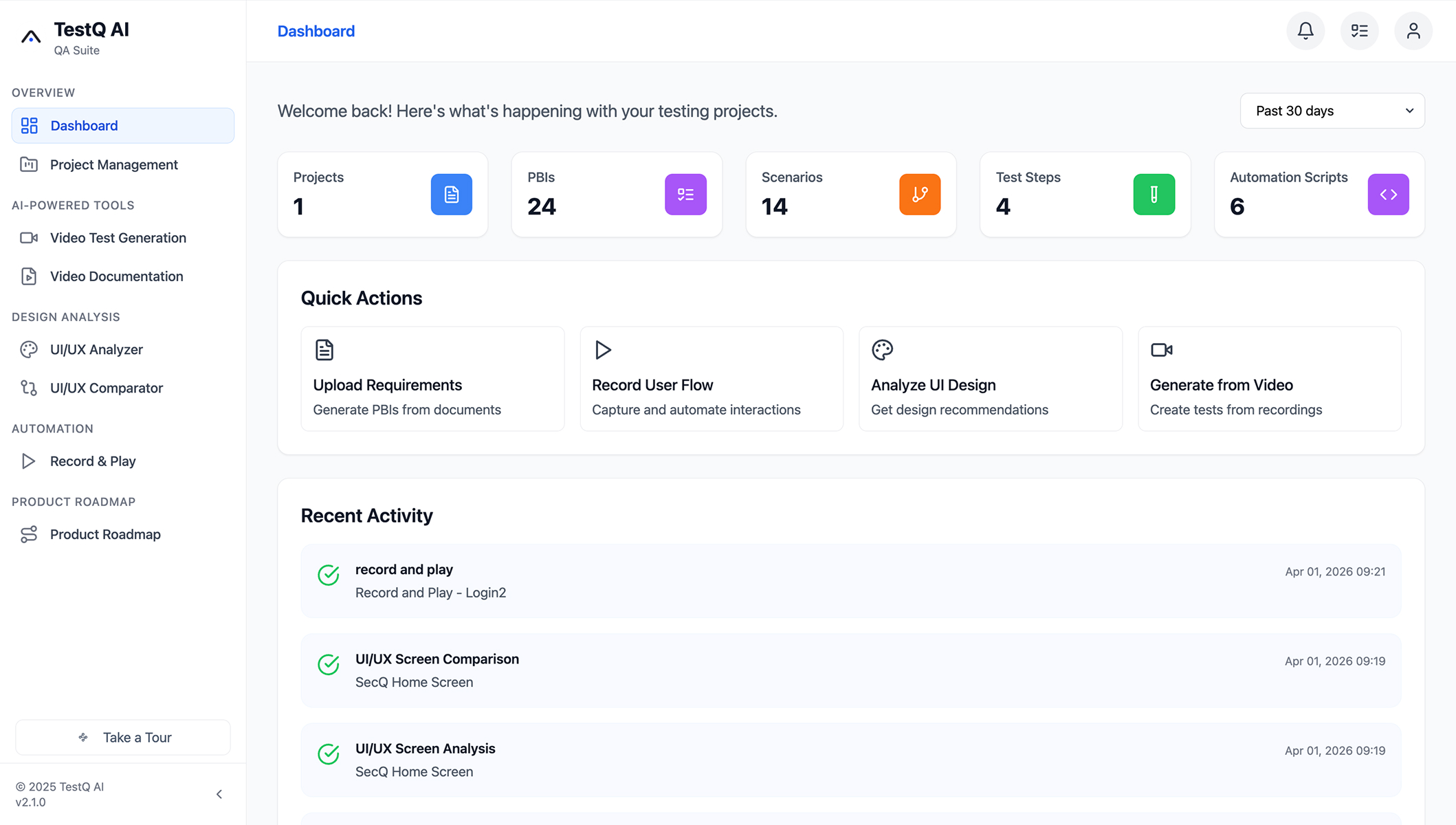The height and width of the screenshot is (825, 1456).
Task: Open Project Management in the sidebar
Action: 123,164
